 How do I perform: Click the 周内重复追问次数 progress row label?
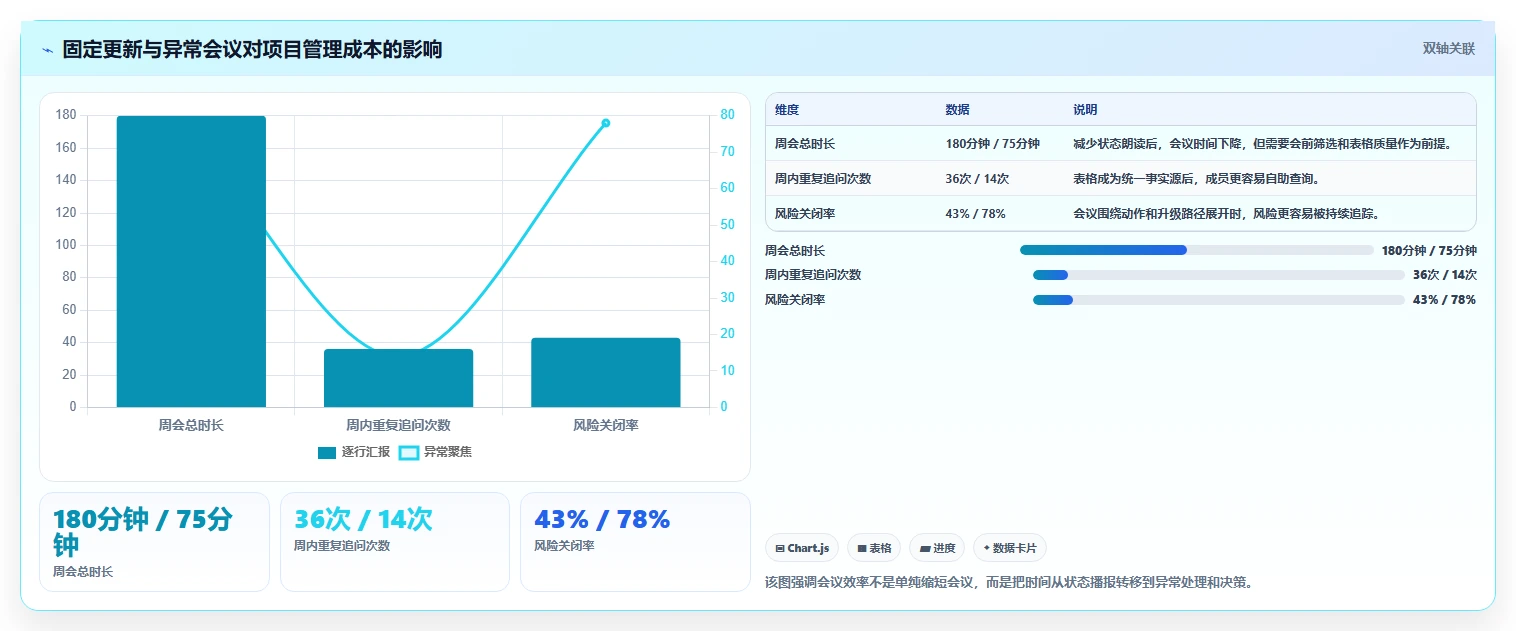(x=813, y=275)
